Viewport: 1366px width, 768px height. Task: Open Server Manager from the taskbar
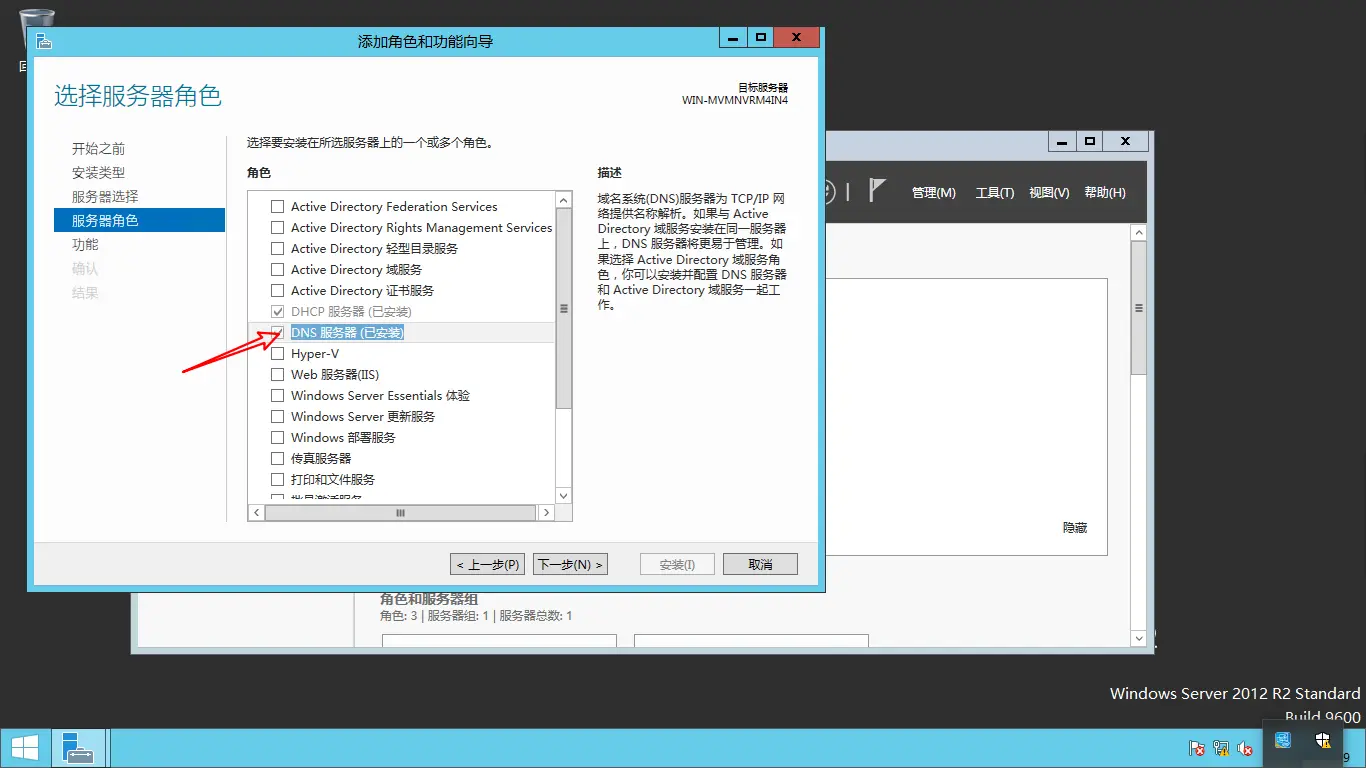[x=77, y=747]
